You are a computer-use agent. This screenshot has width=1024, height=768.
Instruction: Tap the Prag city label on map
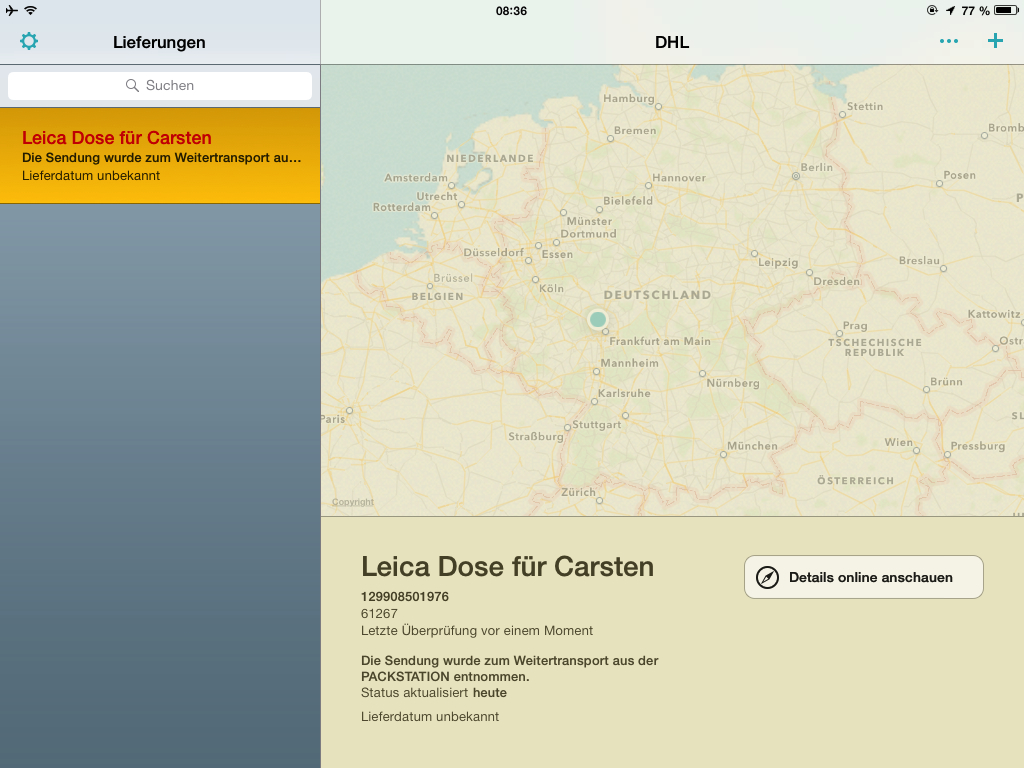point(855,325)
